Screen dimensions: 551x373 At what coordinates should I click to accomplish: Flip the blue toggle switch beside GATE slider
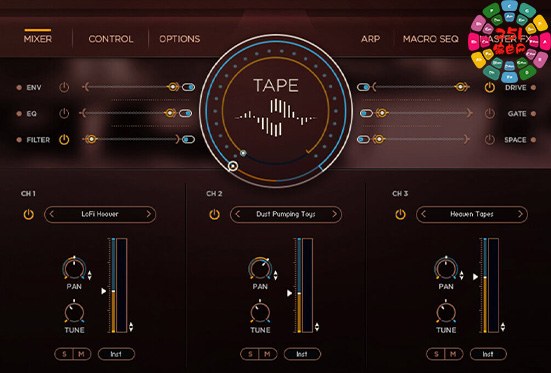click(x=366, y=113)
